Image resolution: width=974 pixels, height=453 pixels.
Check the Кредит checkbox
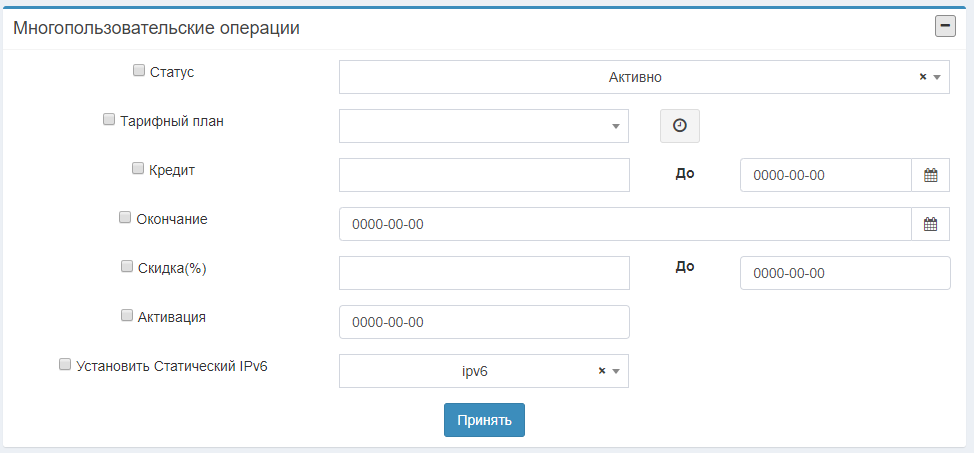138,168
